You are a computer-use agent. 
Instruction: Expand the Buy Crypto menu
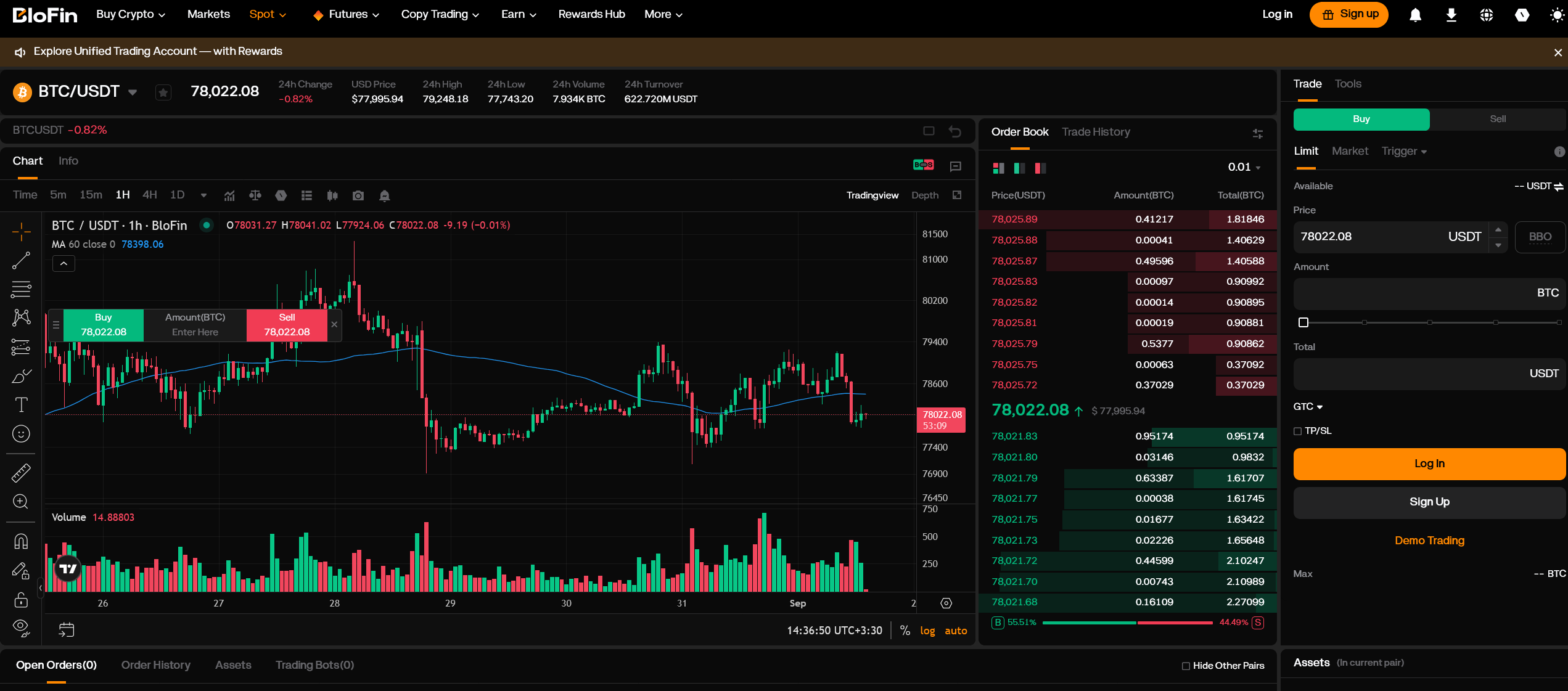pyautogui.click(x=131, y=14)
